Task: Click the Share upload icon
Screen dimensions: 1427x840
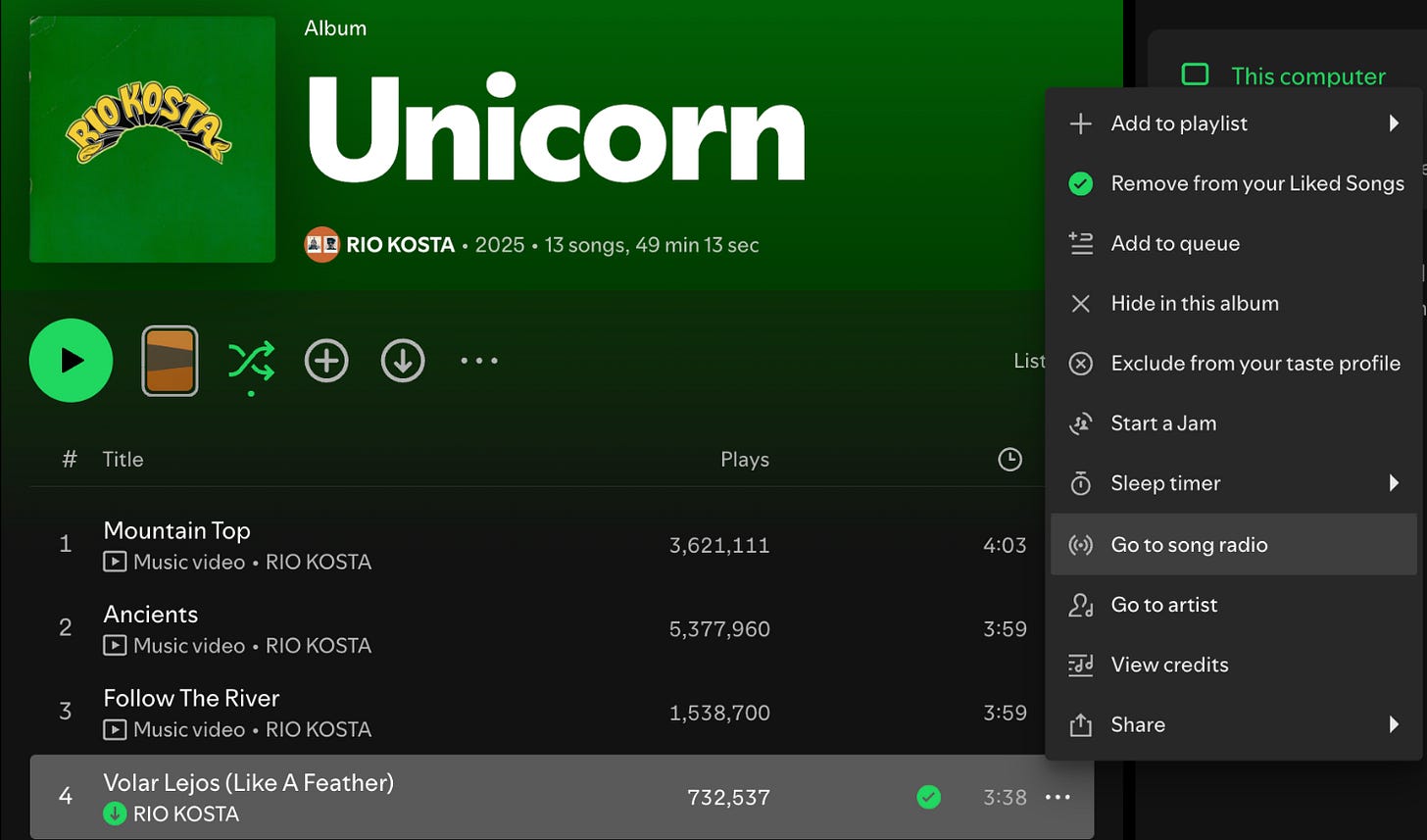Action: click(x=1080, y=724)
